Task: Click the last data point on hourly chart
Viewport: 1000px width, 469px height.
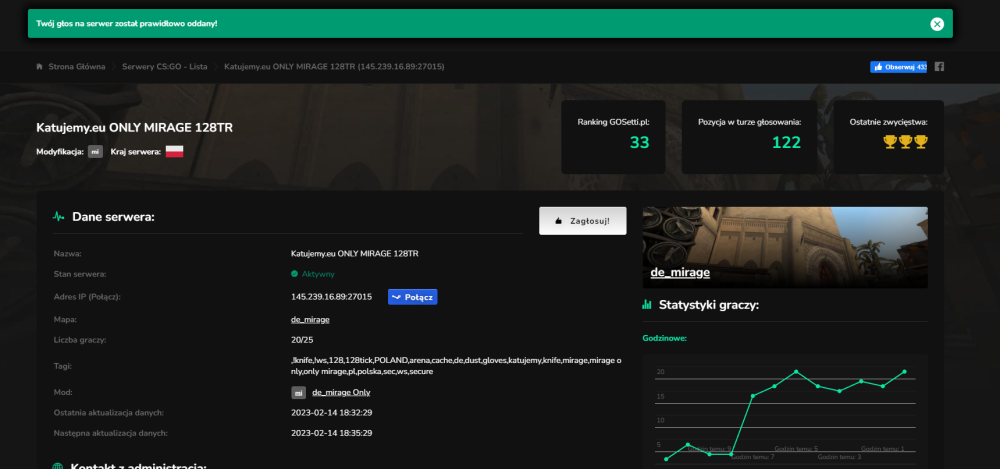Action: tap(904, 371)
